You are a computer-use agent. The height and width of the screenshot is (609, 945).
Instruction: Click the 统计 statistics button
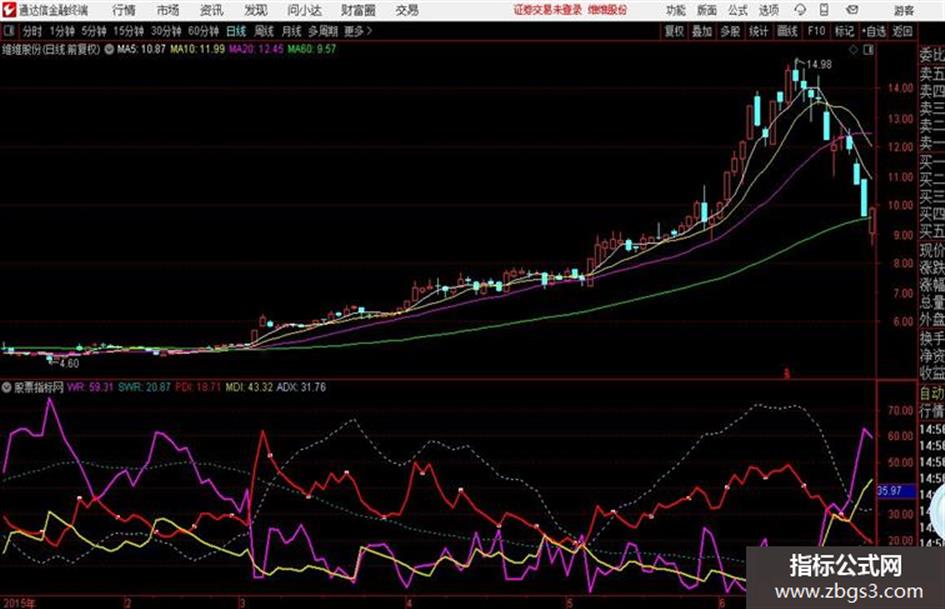759,31
